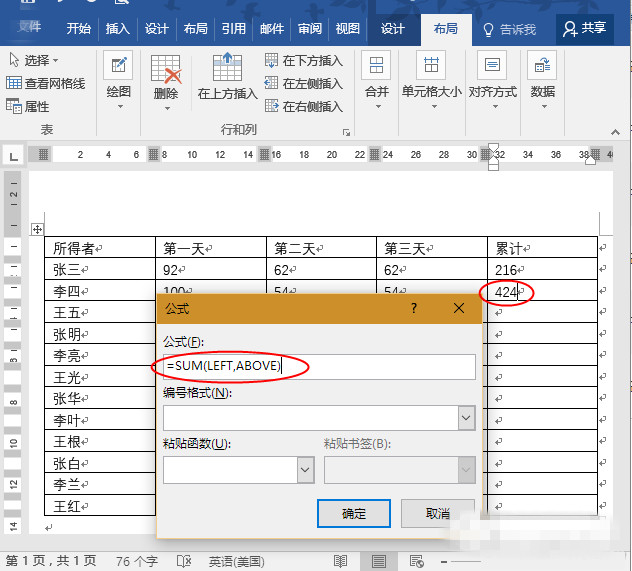Expand the Number format (编号格式) dropdown
This screenshot has width=632, height=571.
point(465,418)
